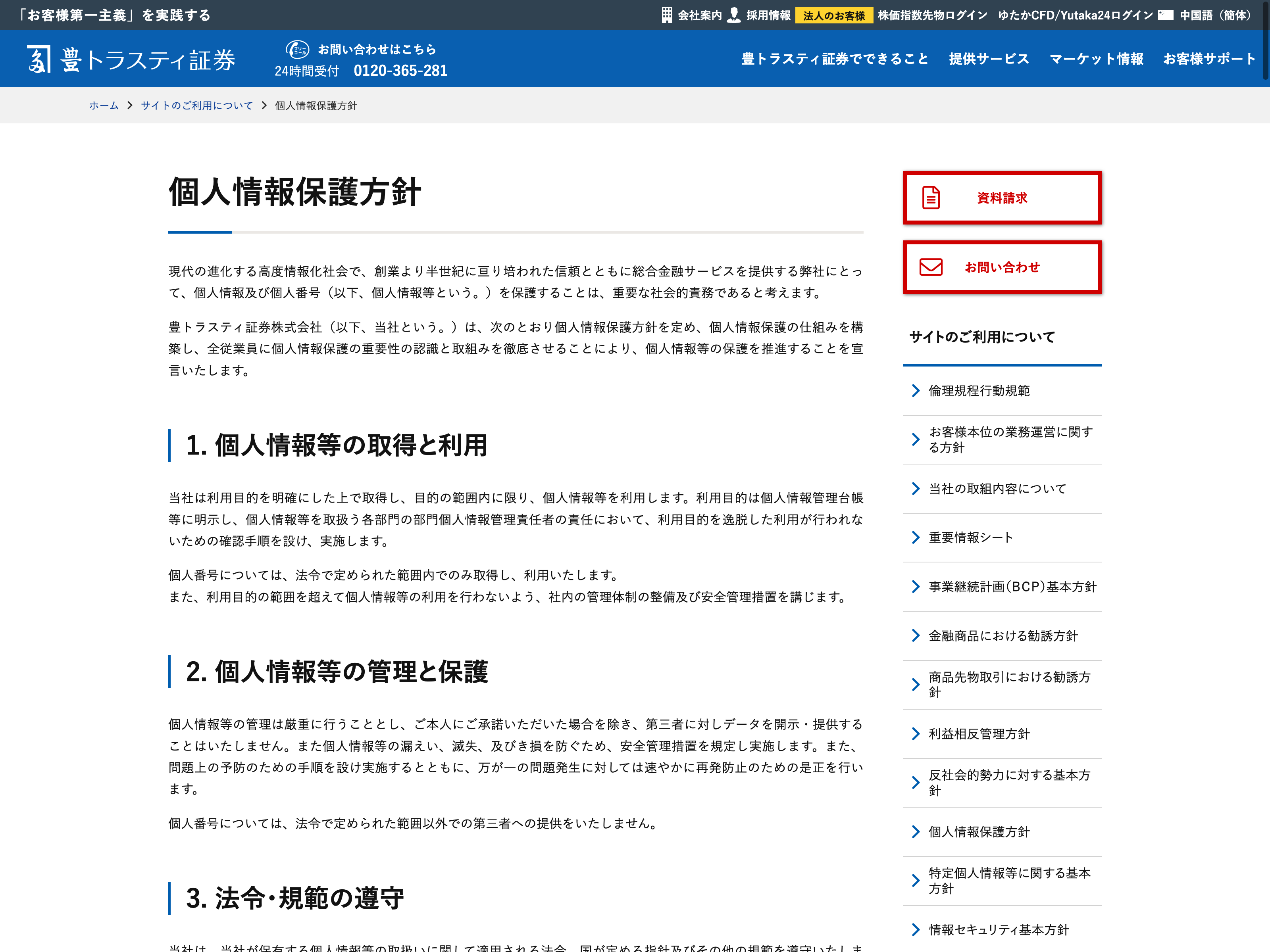
Task: Click the flag icon beside 中国語（簡体）
Action: click(x=1165, y=15)
